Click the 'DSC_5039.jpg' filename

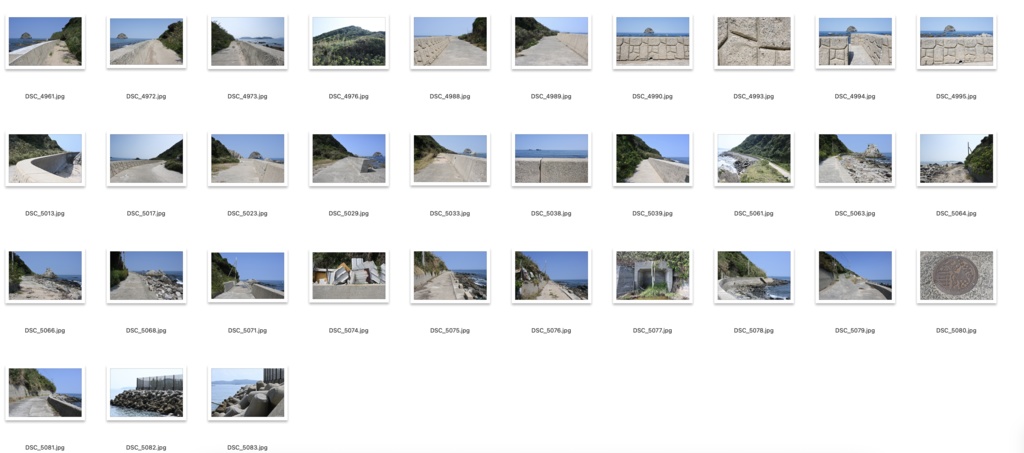(652, 213)
